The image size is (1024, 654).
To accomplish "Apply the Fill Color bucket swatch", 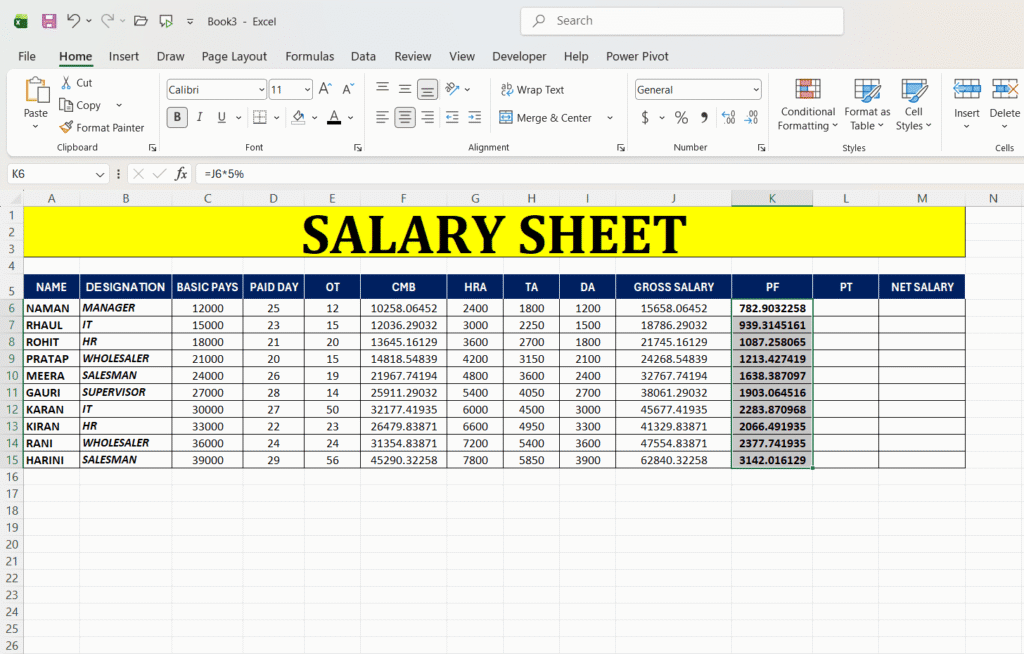I will point(298,118).
